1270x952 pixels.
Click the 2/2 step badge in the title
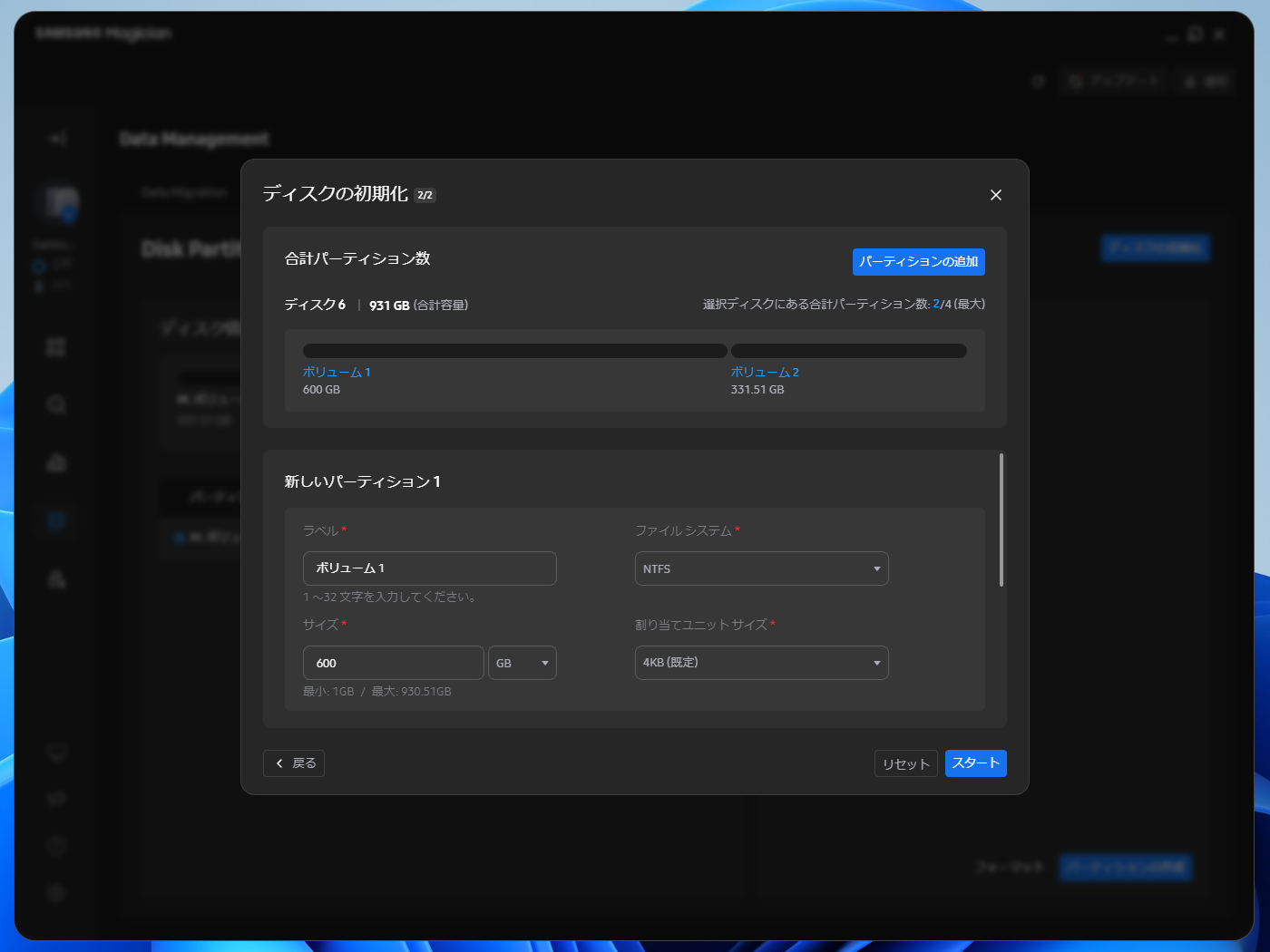tap(425, 195)
